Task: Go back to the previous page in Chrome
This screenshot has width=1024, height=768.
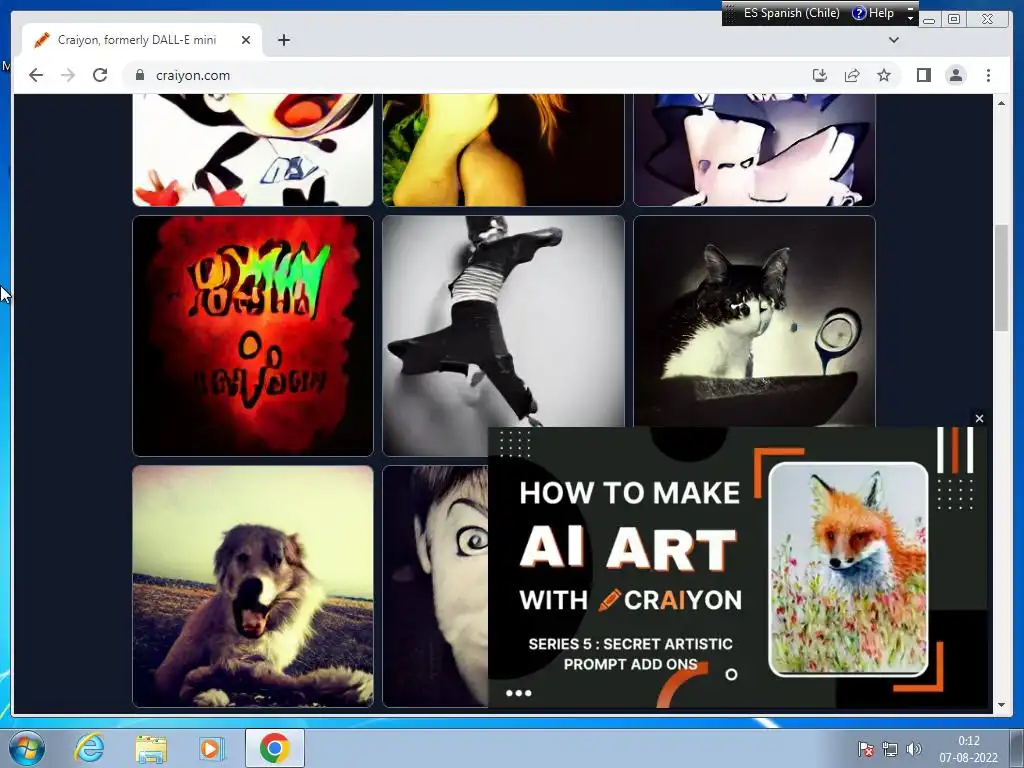Action: coord(36,75)
